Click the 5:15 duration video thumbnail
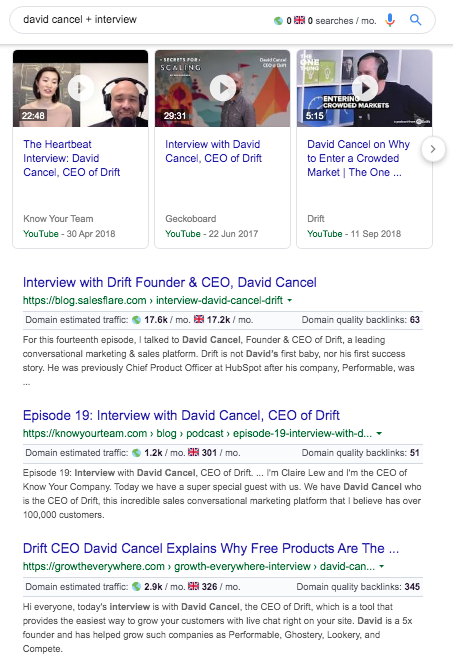The image size is (453, 657). click(x=365, y=88)
